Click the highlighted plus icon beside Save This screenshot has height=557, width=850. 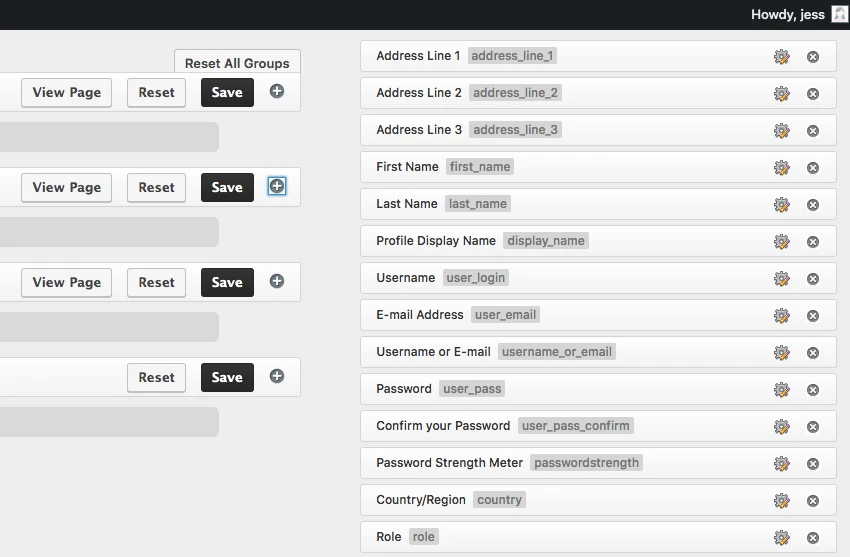tap(276, 186)
